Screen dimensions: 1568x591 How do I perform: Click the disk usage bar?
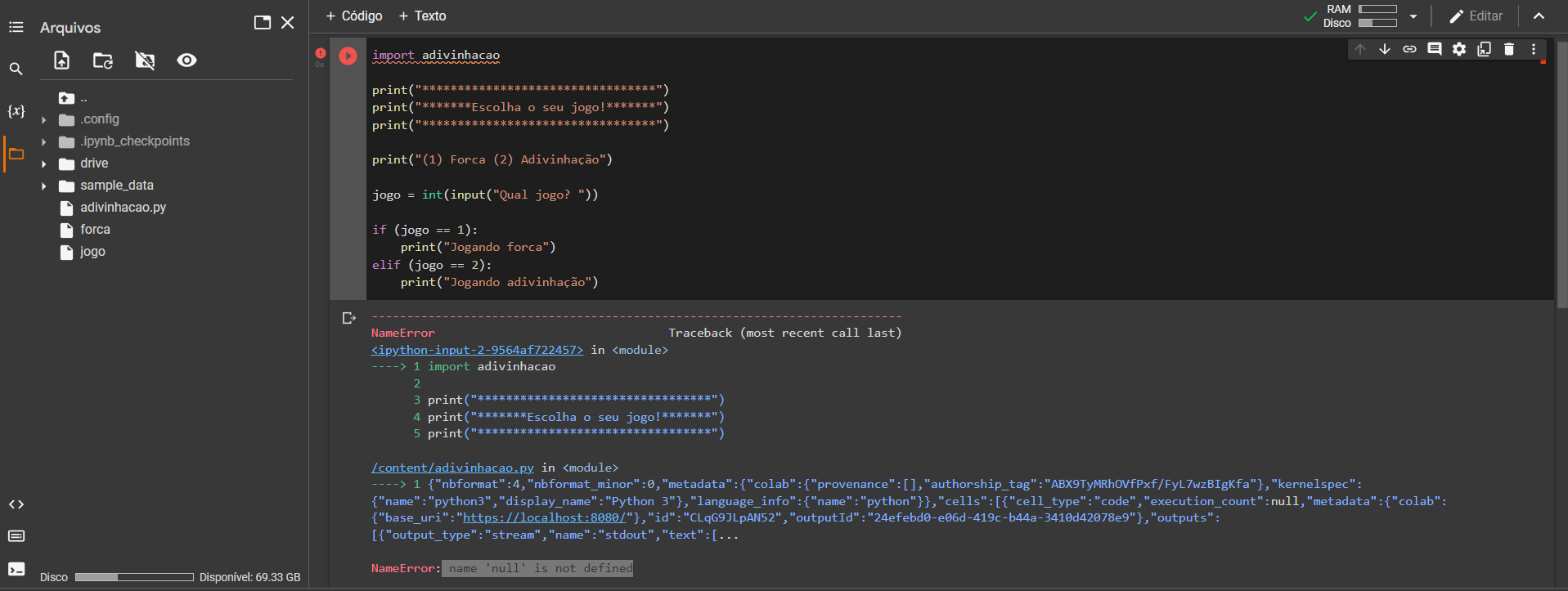tap(134, 577)
